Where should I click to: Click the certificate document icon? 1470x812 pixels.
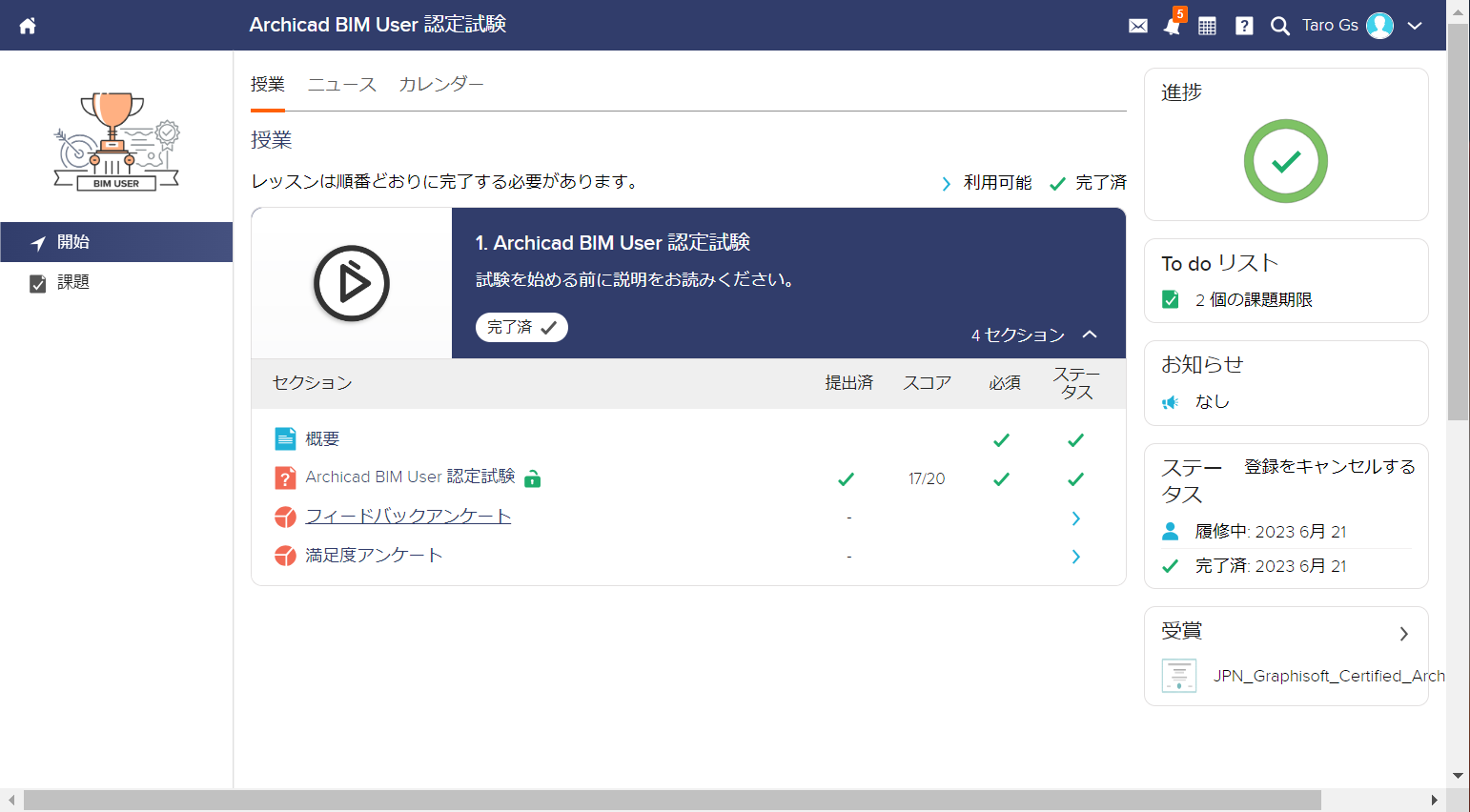(x=1179, y=676)
